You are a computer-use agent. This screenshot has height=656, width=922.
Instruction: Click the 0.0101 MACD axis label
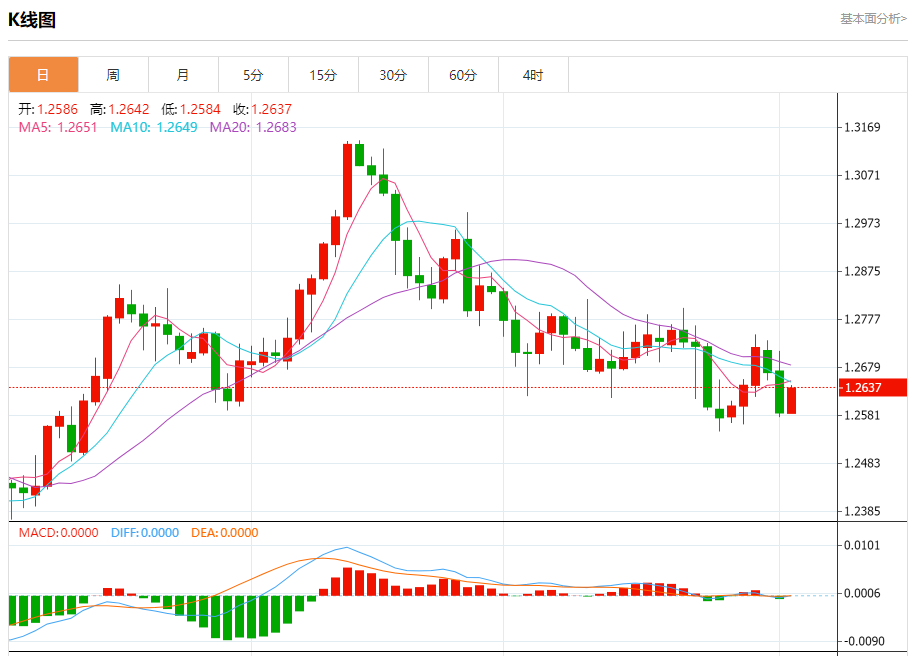coord(862,545)
